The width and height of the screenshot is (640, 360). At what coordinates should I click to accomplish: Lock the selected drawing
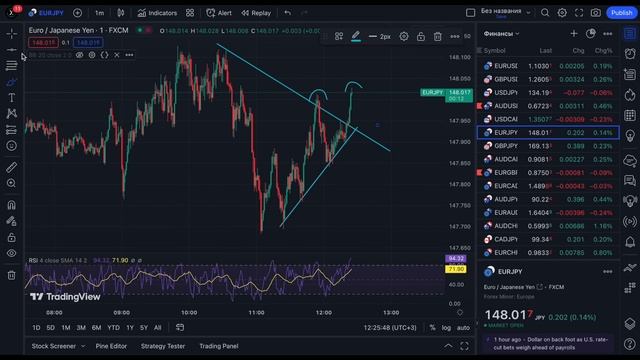[420, 36]
